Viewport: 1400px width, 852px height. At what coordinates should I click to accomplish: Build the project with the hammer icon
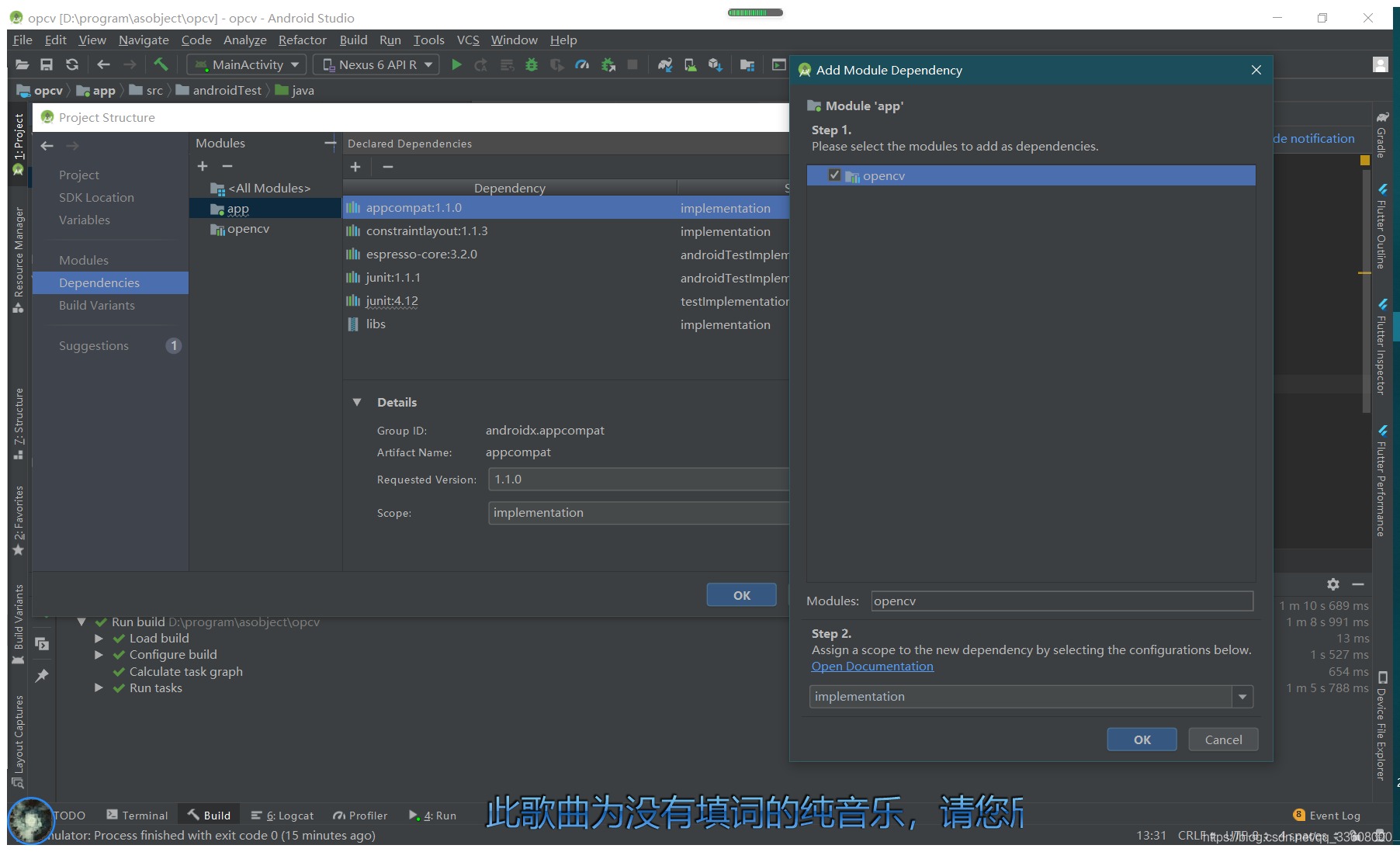point(161,64)
